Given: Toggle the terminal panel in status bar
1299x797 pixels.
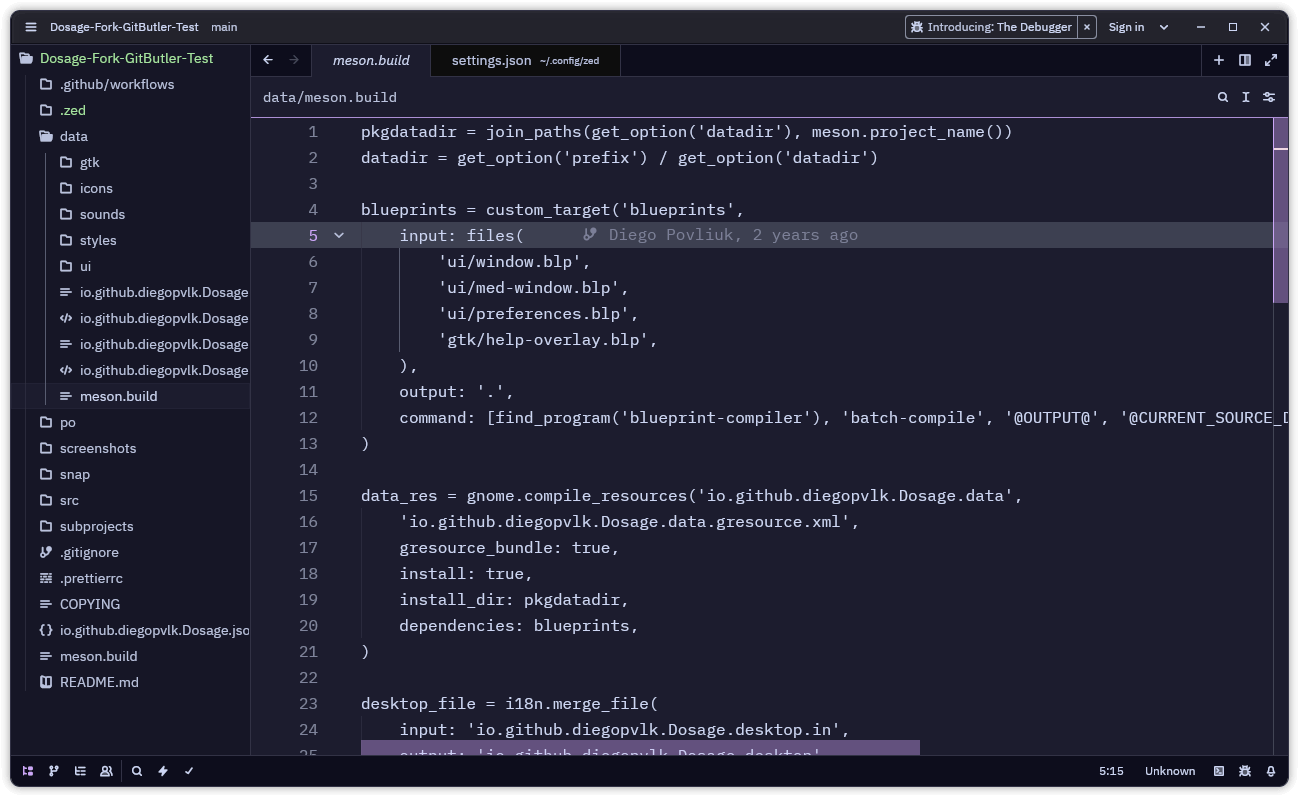Looking at the screenshot, I should 1218,771.
